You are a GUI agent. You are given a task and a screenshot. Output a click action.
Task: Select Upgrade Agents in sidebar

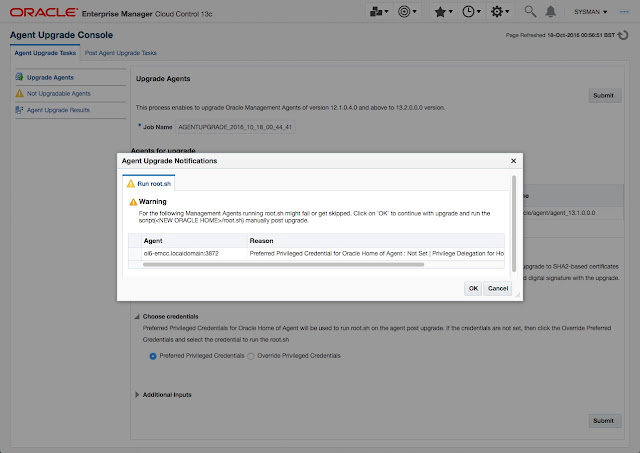pos(50,77)
